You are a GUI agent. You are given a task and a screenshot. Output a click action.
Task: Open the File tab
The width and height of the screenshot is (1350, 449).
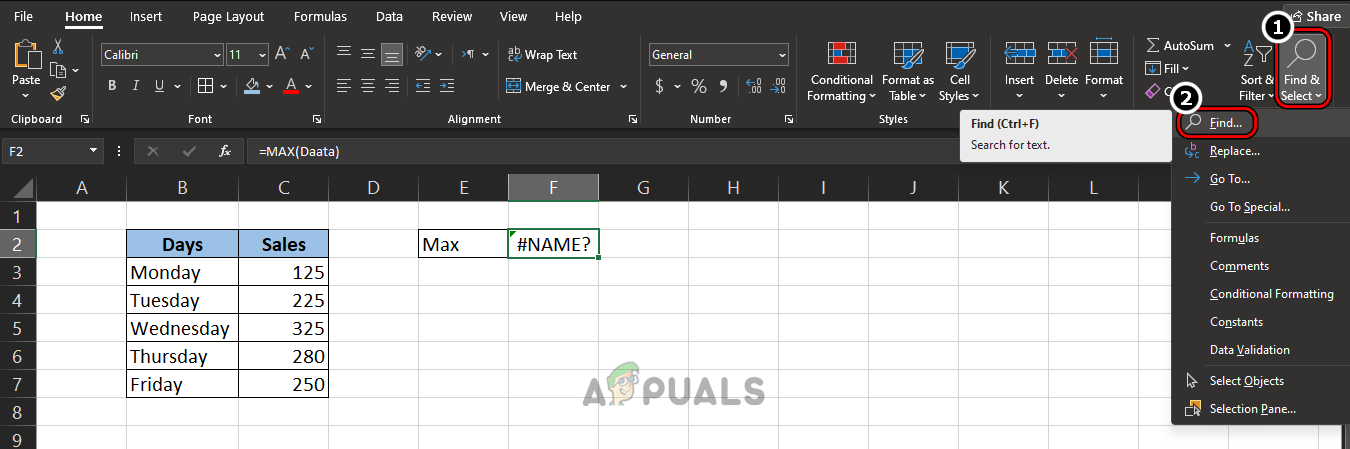point(23,17)
